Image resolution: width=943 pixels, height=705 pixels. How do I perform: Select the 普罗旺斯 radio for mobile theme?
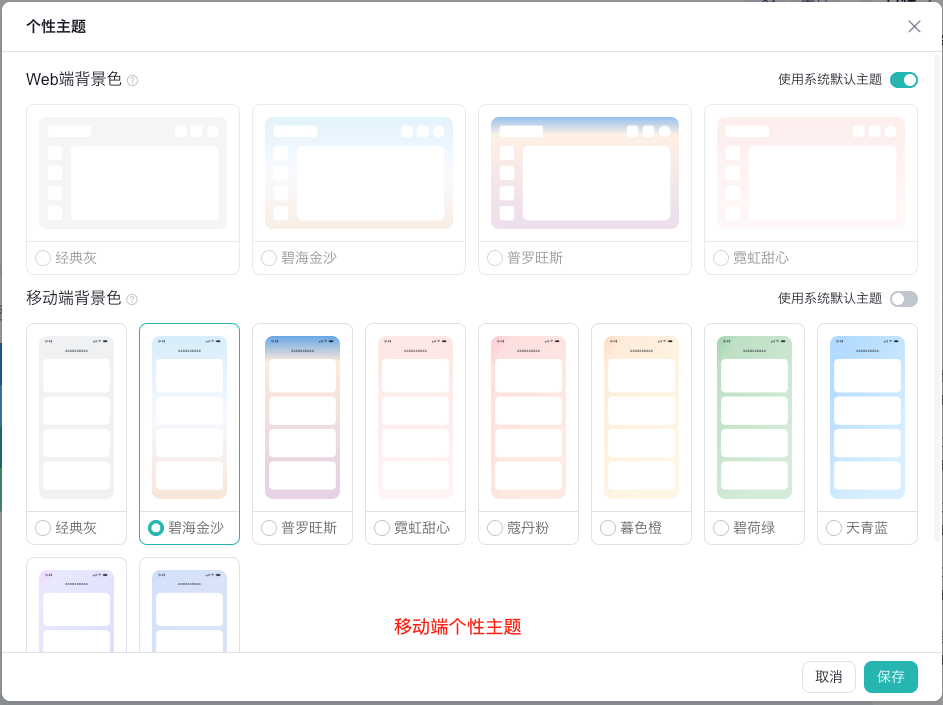(x=268, y=527)
